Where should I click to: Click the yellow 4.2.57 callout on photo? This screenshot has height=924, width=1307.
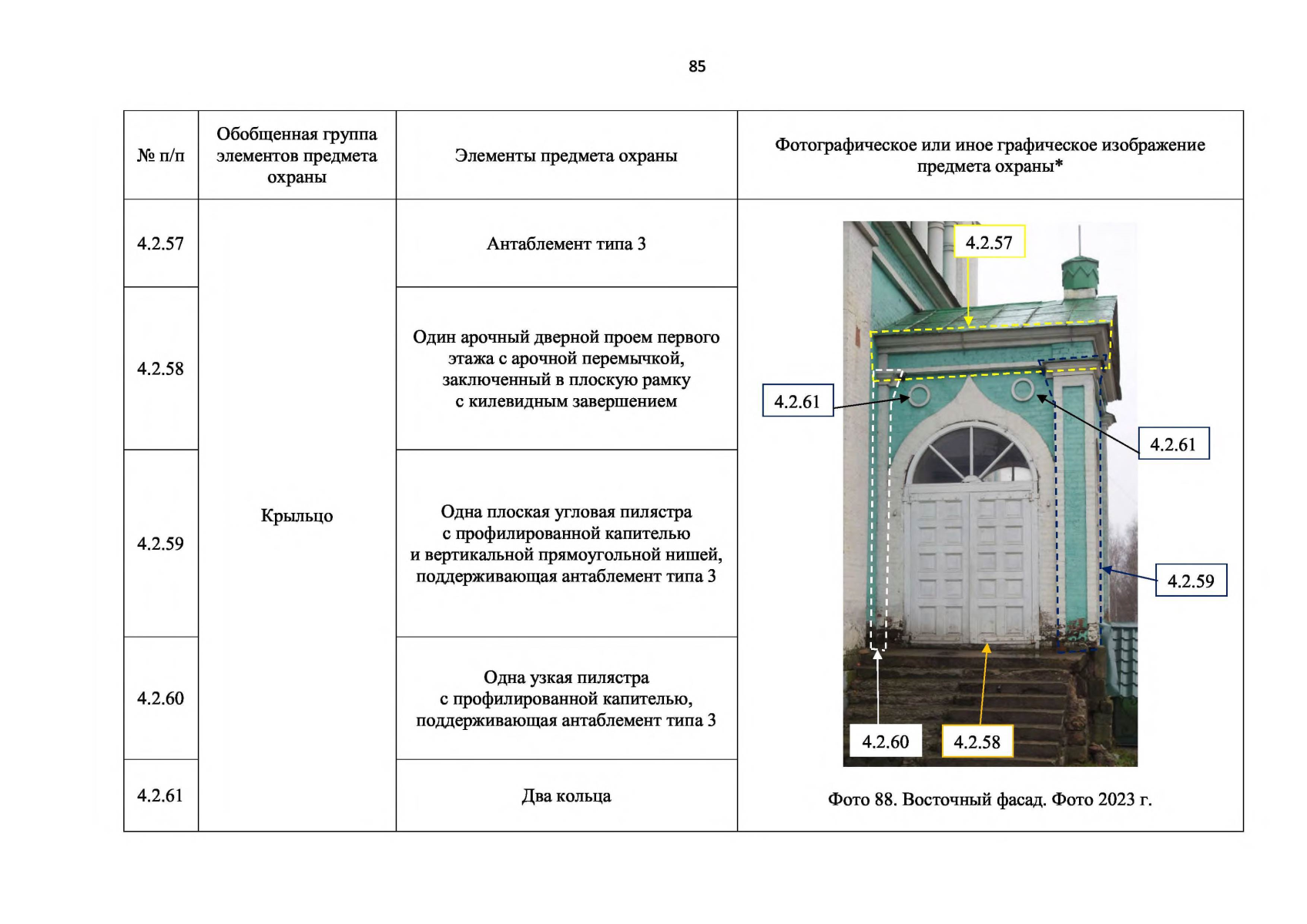(x=989, y=243)
